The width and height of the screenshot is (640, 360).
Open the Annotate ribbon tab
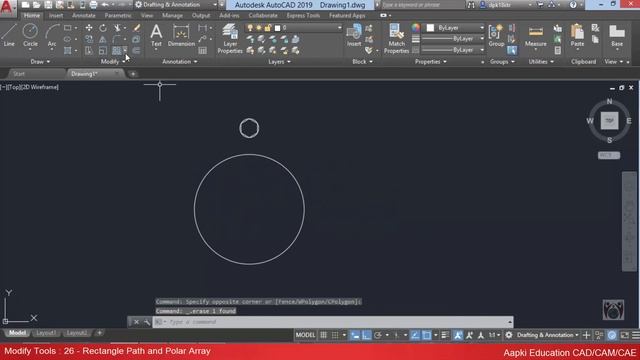[84, 16]
